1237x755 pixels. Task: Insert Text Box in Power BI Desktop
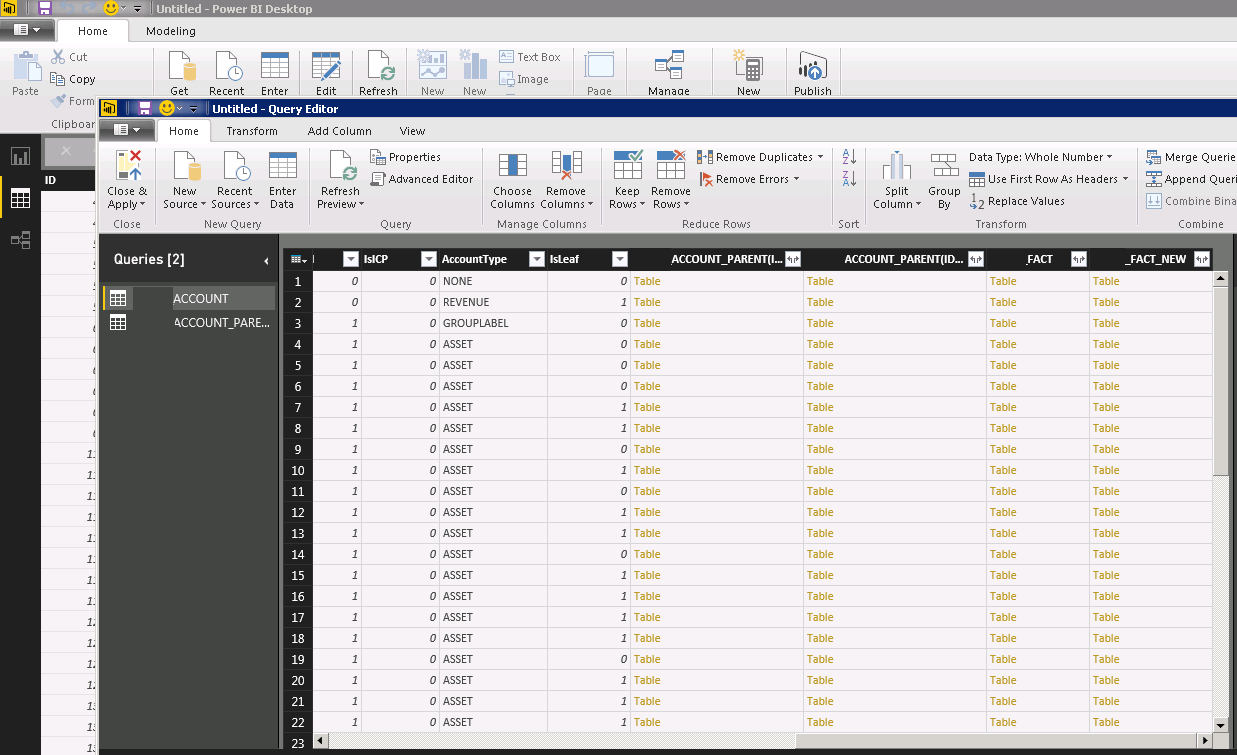(x=530, y=57)
